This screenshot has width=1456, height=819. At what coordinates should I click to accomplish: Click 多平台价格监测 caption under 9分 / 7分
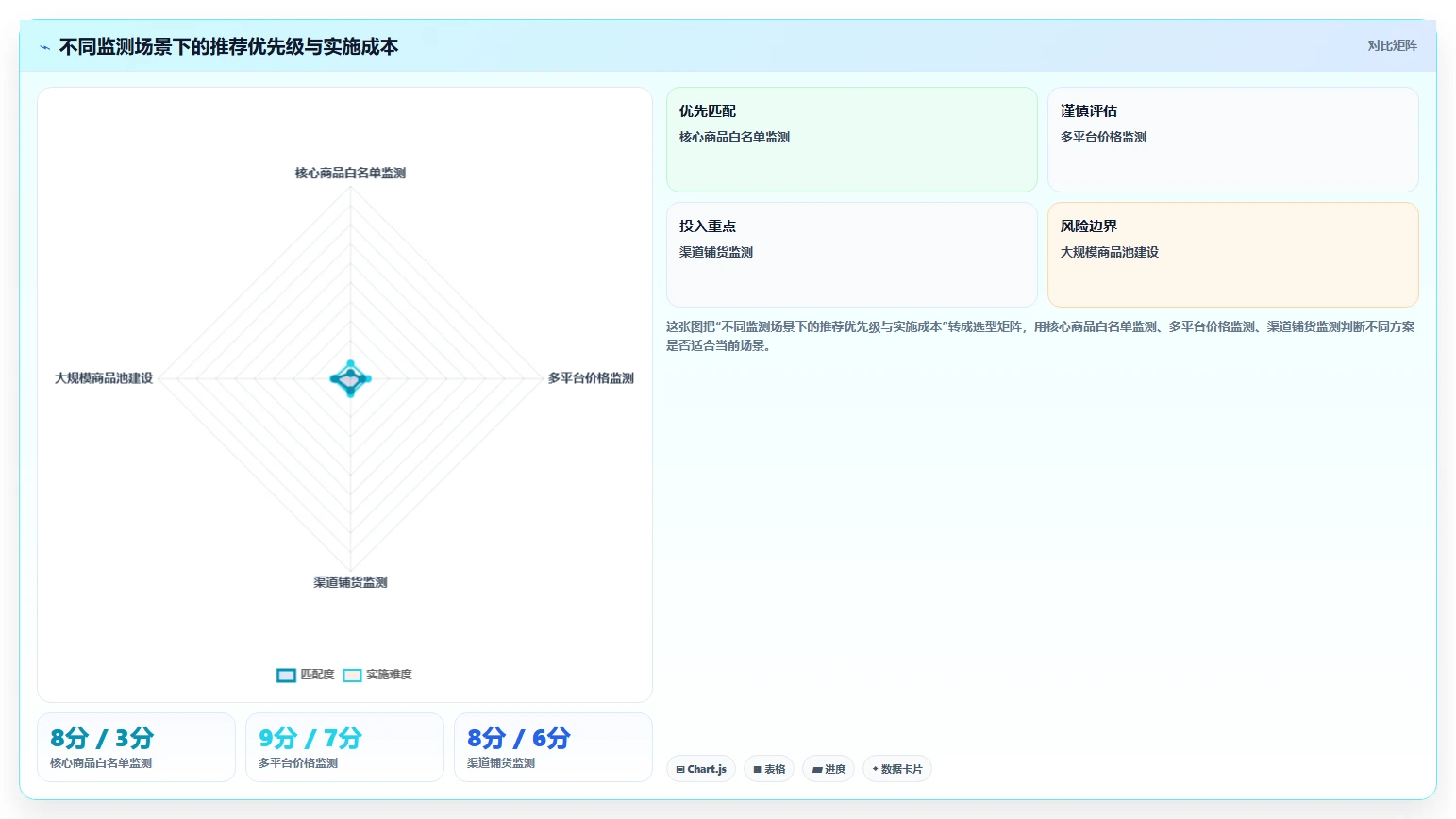point(298,763)
